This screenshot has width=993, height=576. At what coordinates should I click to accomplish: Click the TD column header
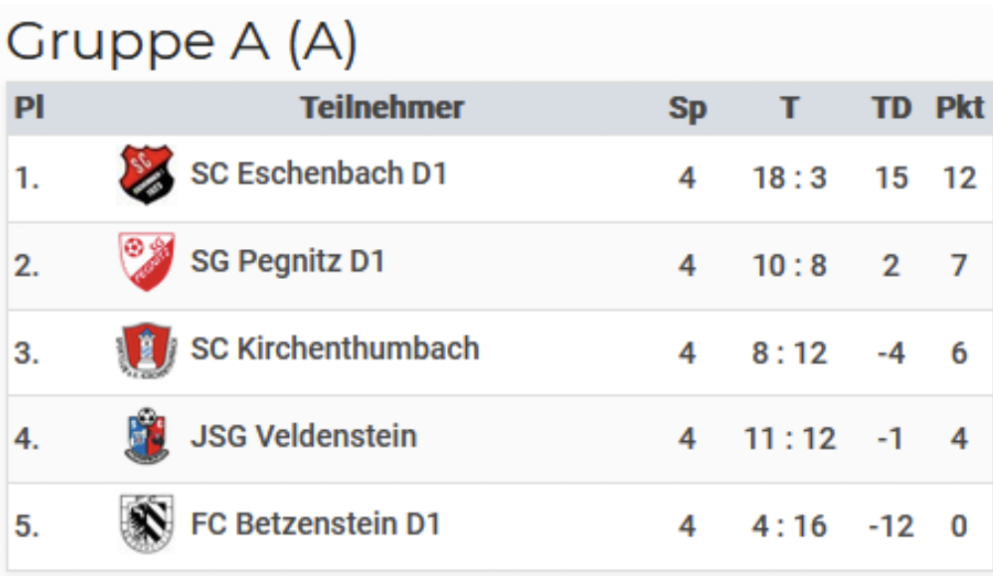(891, 108)
